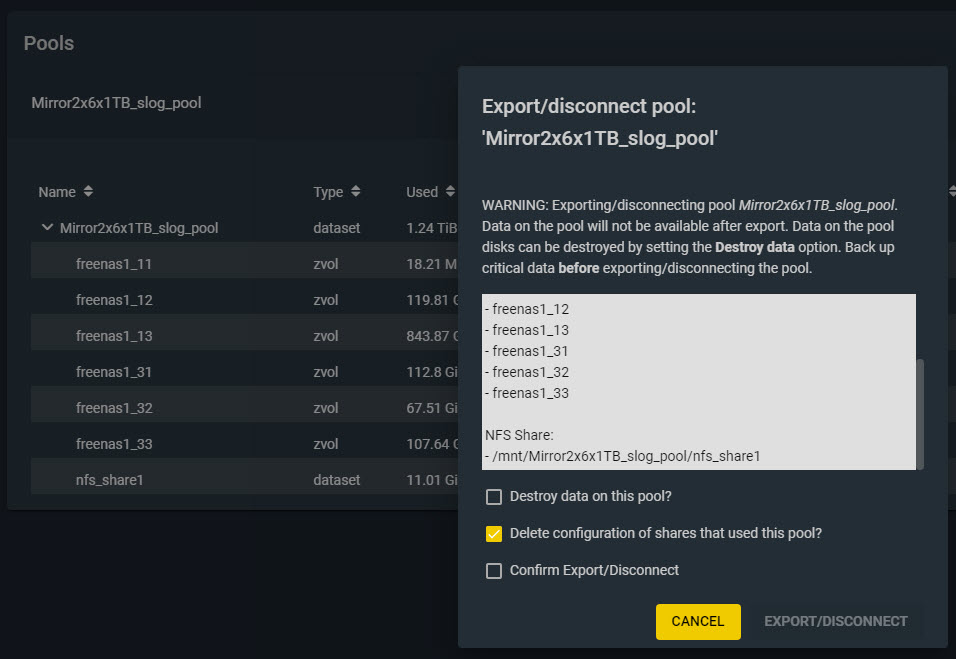
Task: Click the 112.8 used value of freenas1_31
Action: tap(432, 372)
